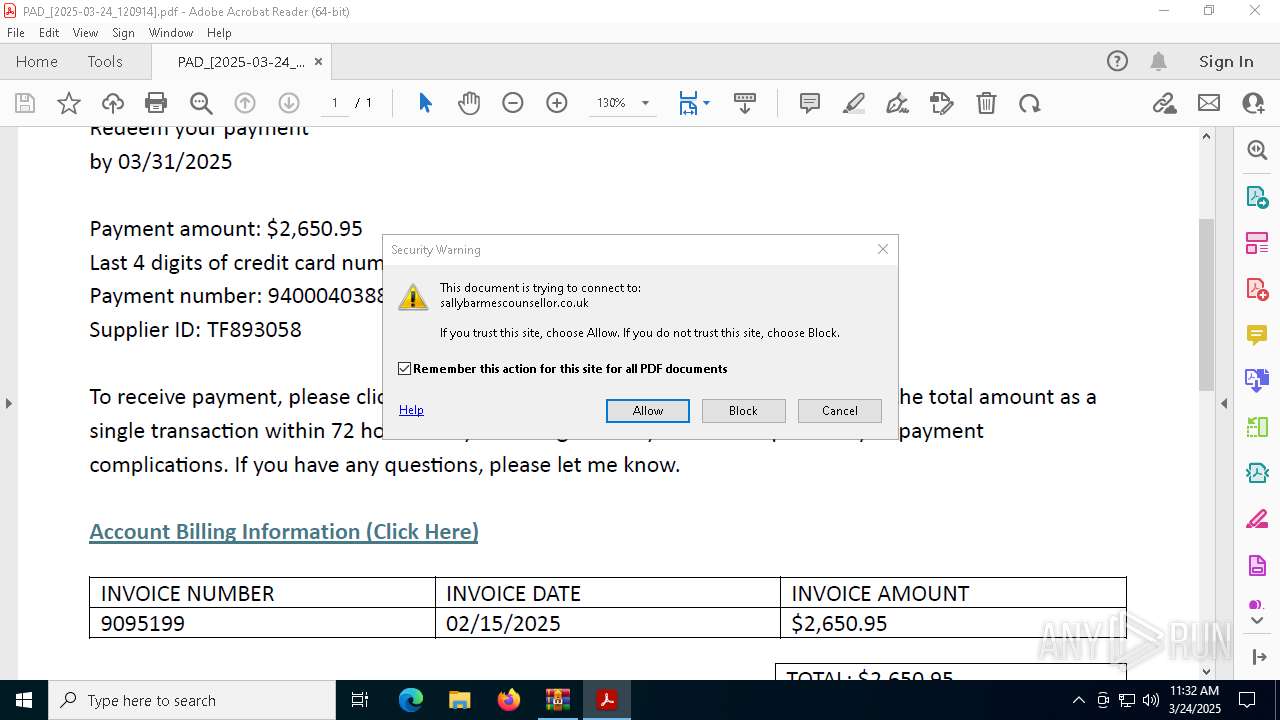
Task: Expand the left navigation pane arrow
Action: coord(8,403)
